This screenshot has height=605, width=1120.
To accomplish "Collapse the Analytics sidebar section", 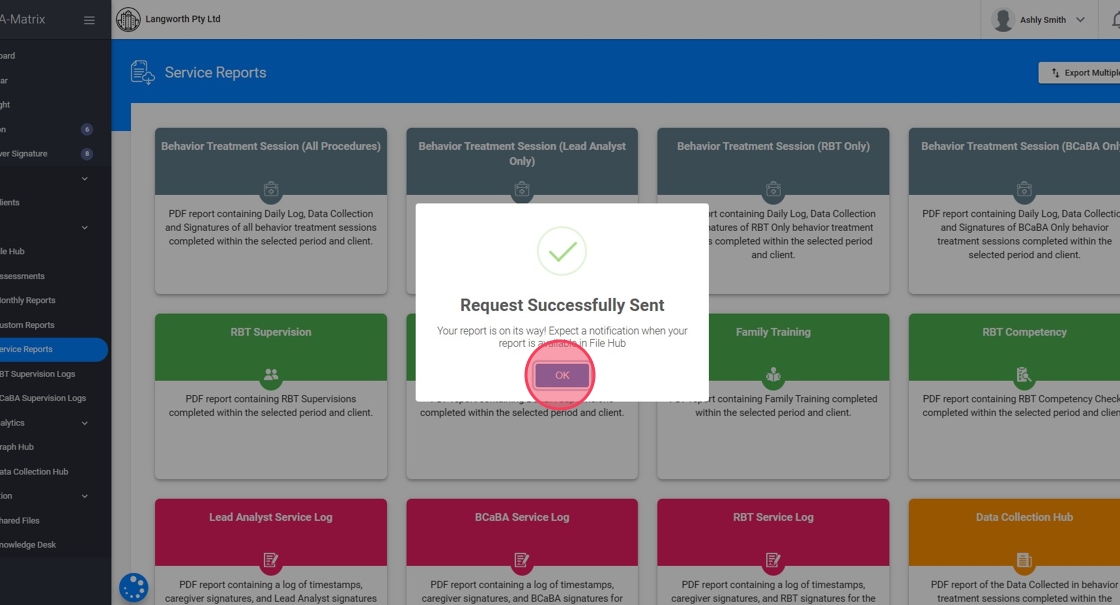I will tap(84, 423).
